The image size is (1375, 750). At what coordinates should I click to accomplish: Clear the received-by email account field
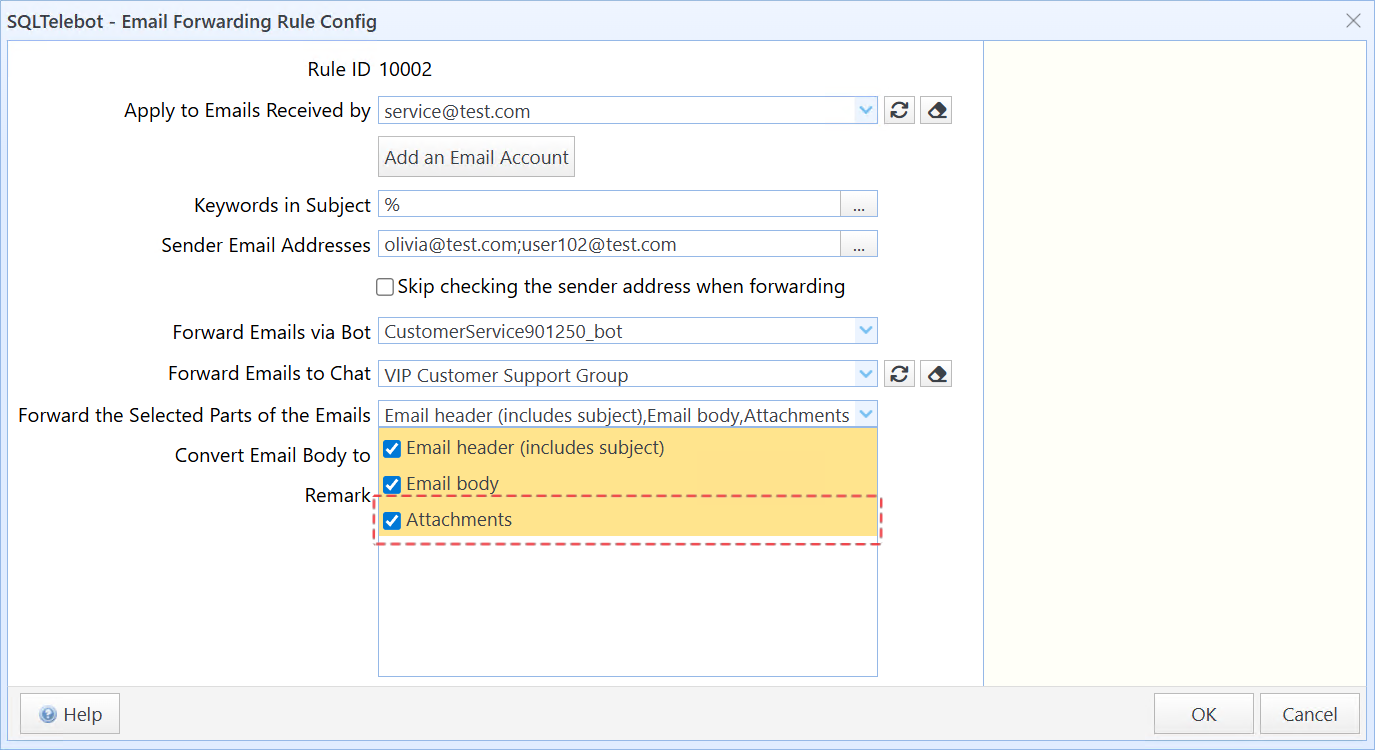[936, 111]
